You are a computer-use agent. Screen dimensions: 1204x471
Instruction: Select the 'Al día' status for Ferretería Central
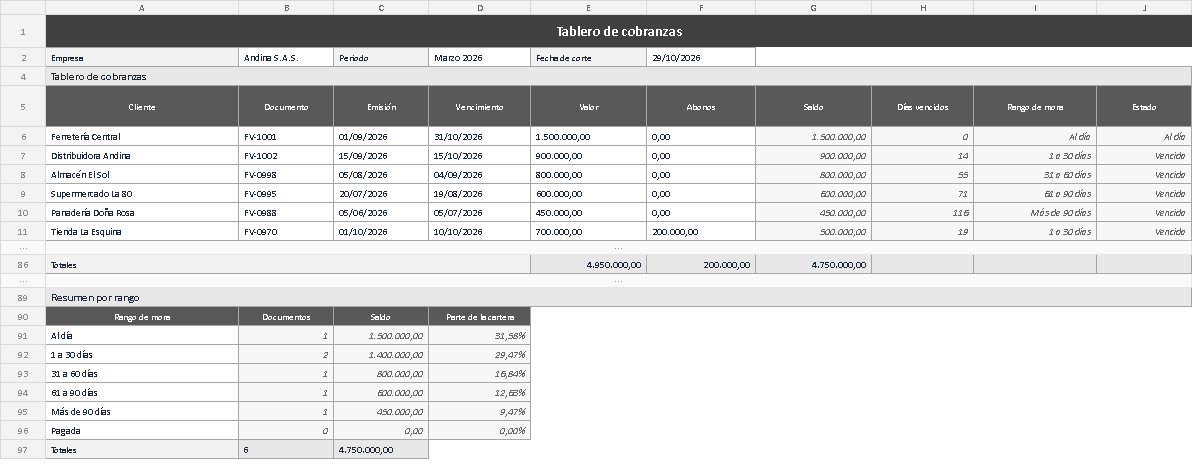coord(1144,136)
